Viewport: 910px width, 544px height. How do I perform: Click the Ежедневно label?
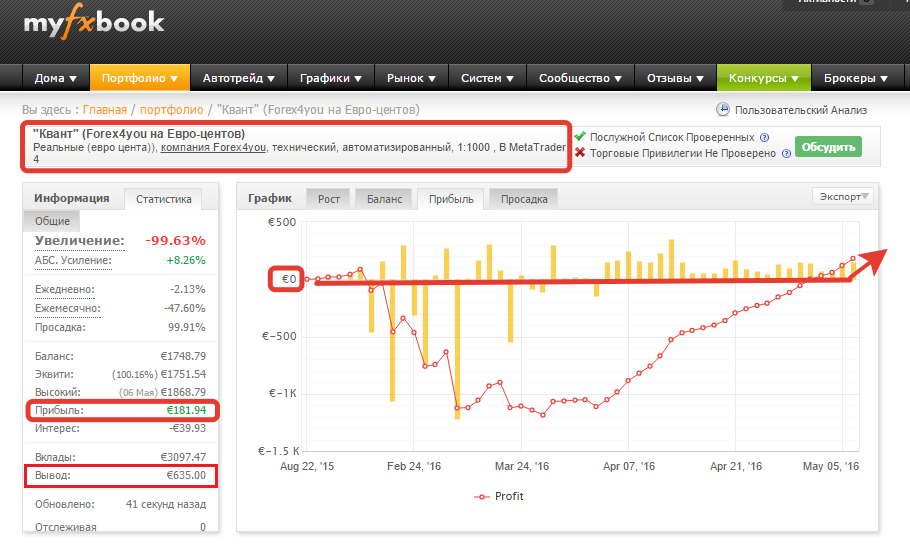pyautogui.click(x=64, y=290)
